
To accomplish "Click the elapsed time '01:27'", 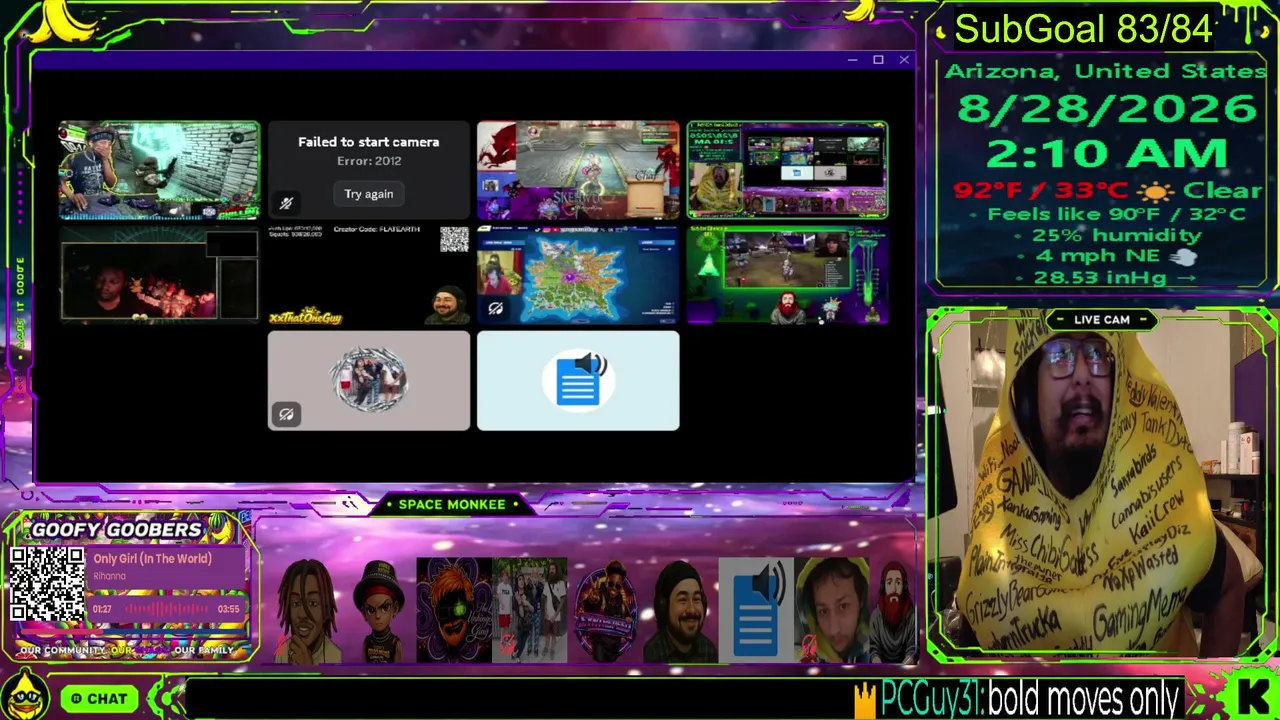I will pos(103,609).
